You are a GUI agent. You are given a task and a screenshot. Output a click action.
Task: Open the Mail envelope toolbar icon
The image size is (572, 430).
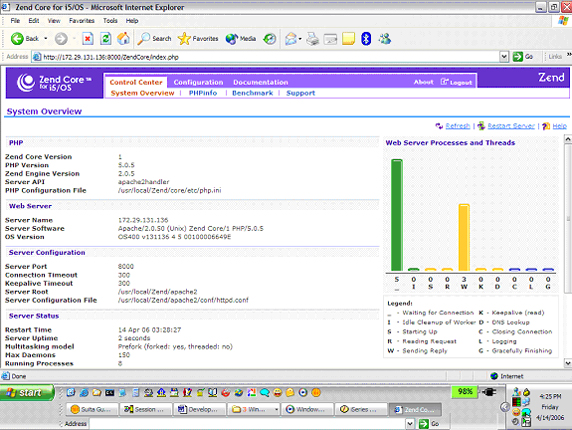pyautogui.click(x=291, y=39)
